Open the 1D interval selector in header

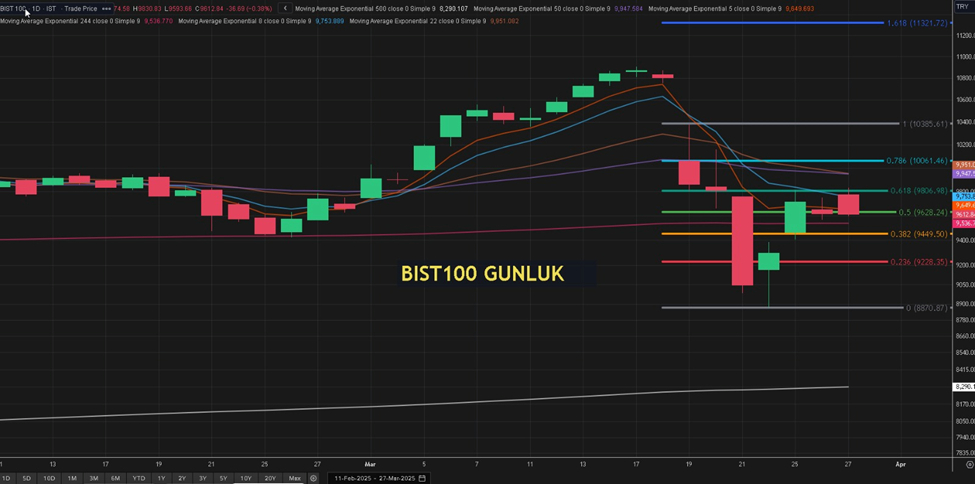click(36, 8)
